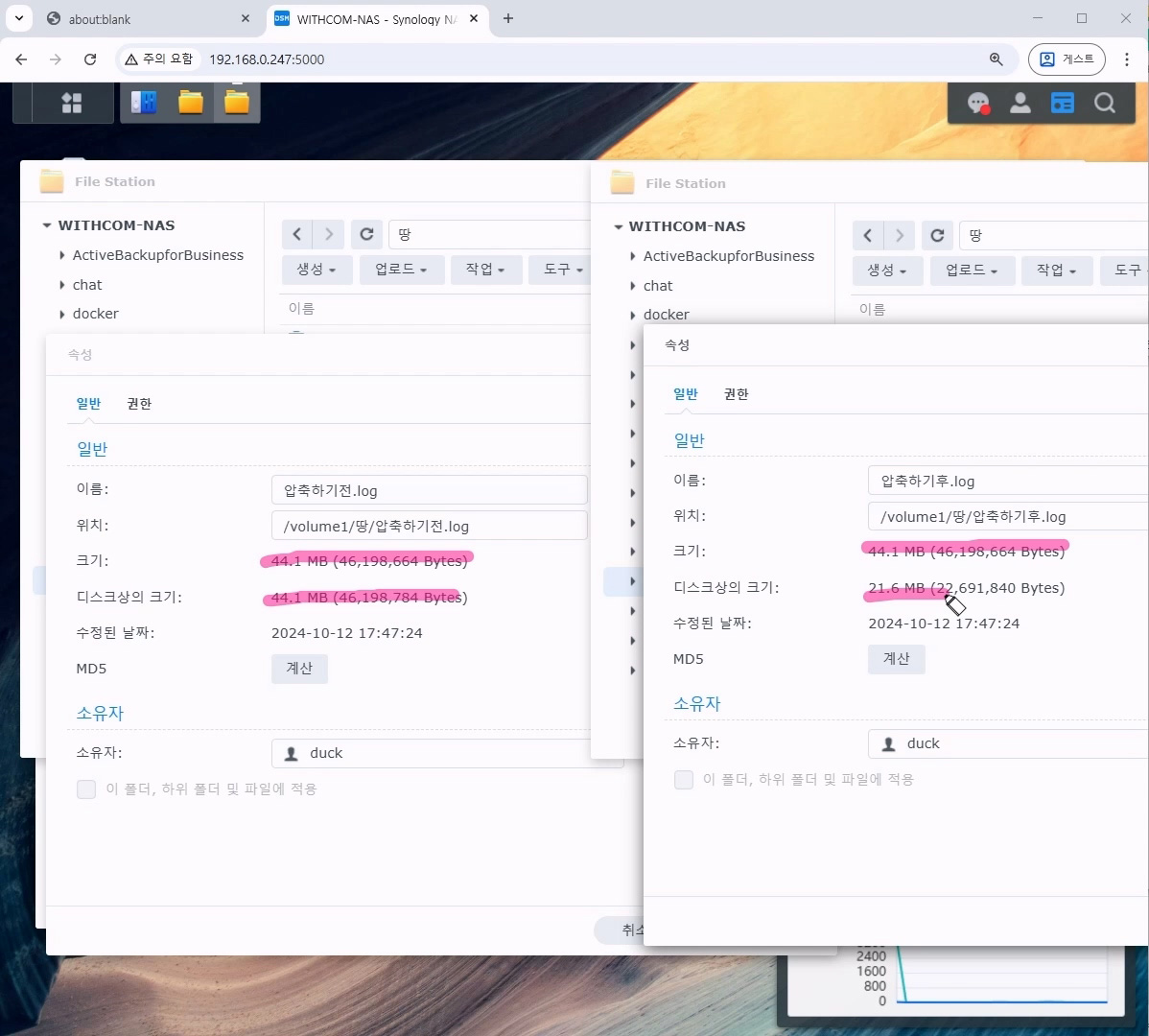Click the browser zoom magnifier in address bar

click(x=997, y=59)
